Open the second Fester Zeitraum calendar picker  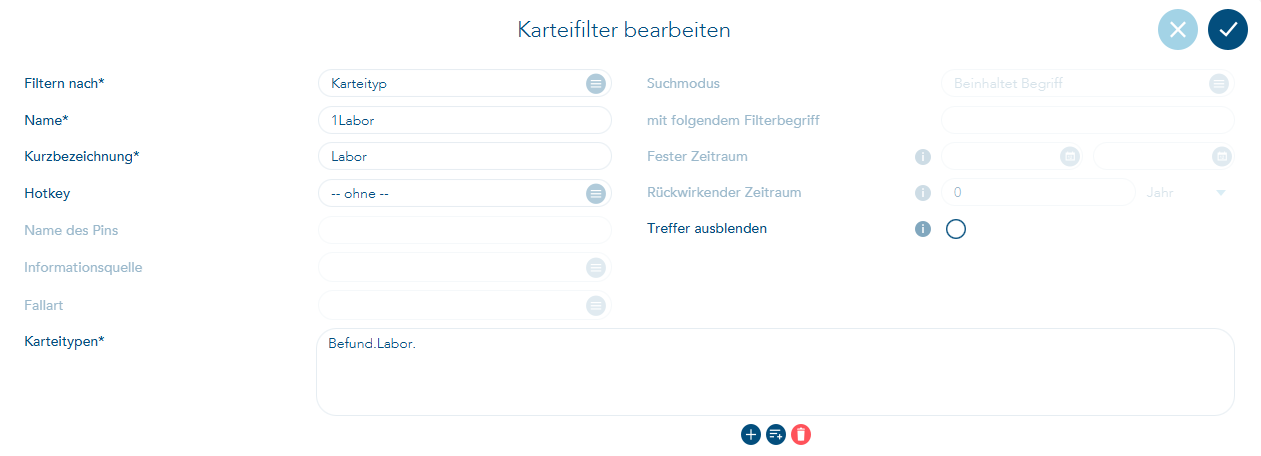tap(1221, 157)
